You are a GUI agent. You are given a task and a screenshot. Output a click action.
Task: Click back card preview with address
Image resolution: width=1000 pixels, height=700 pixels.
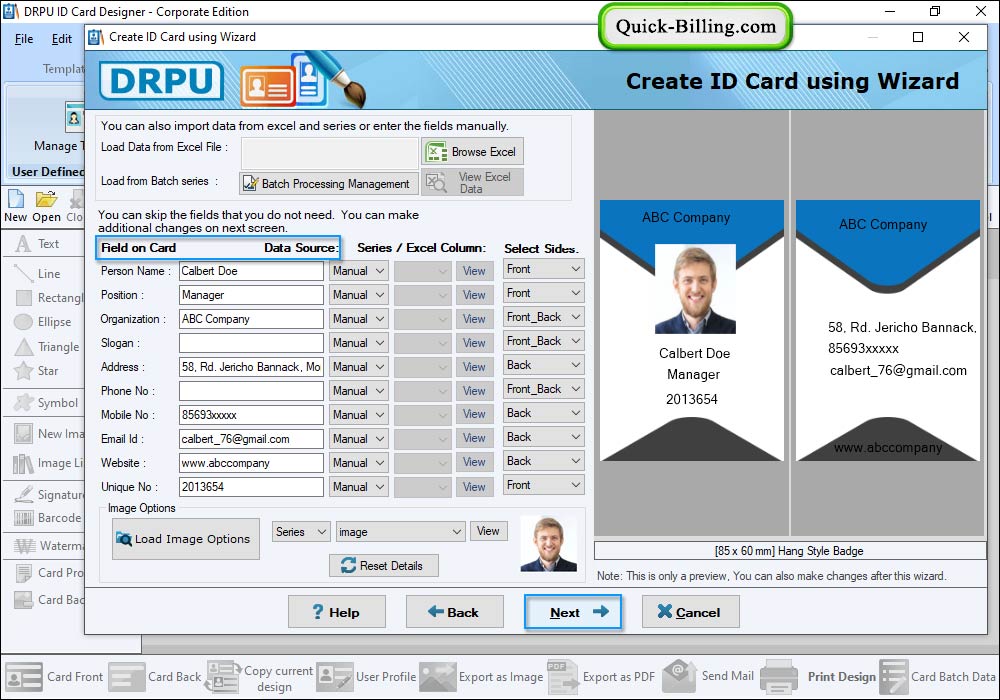point(888,330)
